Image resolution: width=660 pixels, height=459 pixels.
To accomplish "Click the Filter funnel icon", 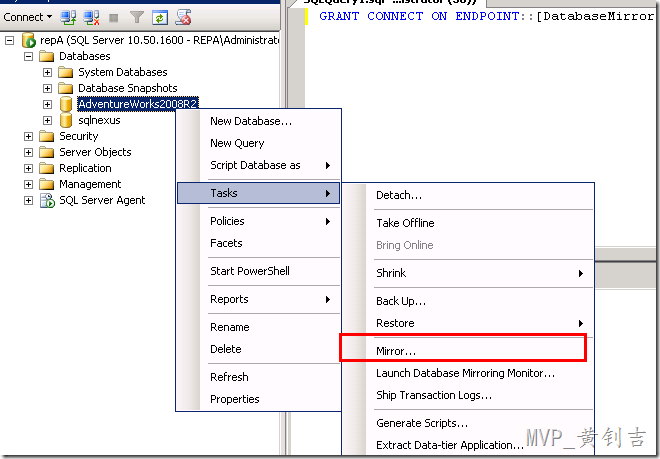I will [137, 17].
